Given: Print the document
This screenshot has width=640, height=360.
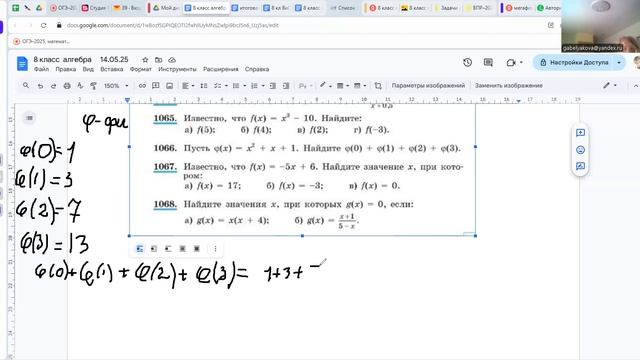Looking at the screenshot, I should tap(67, 86).
